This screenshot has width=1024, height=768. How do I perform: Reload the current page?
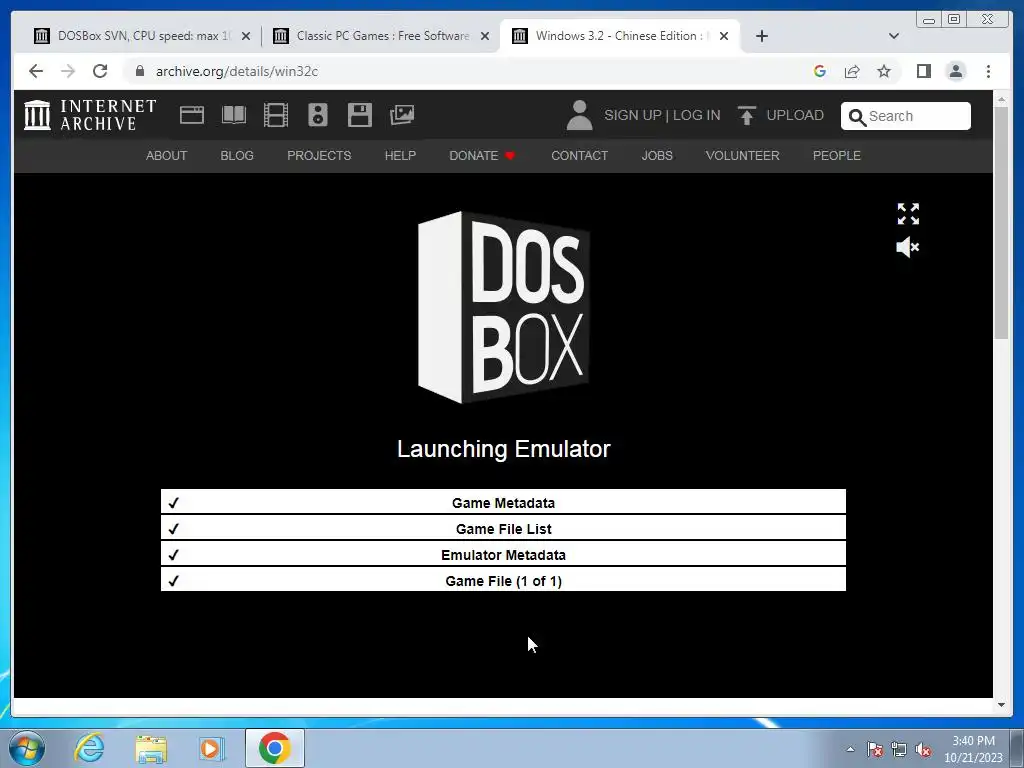click(100, 71)
